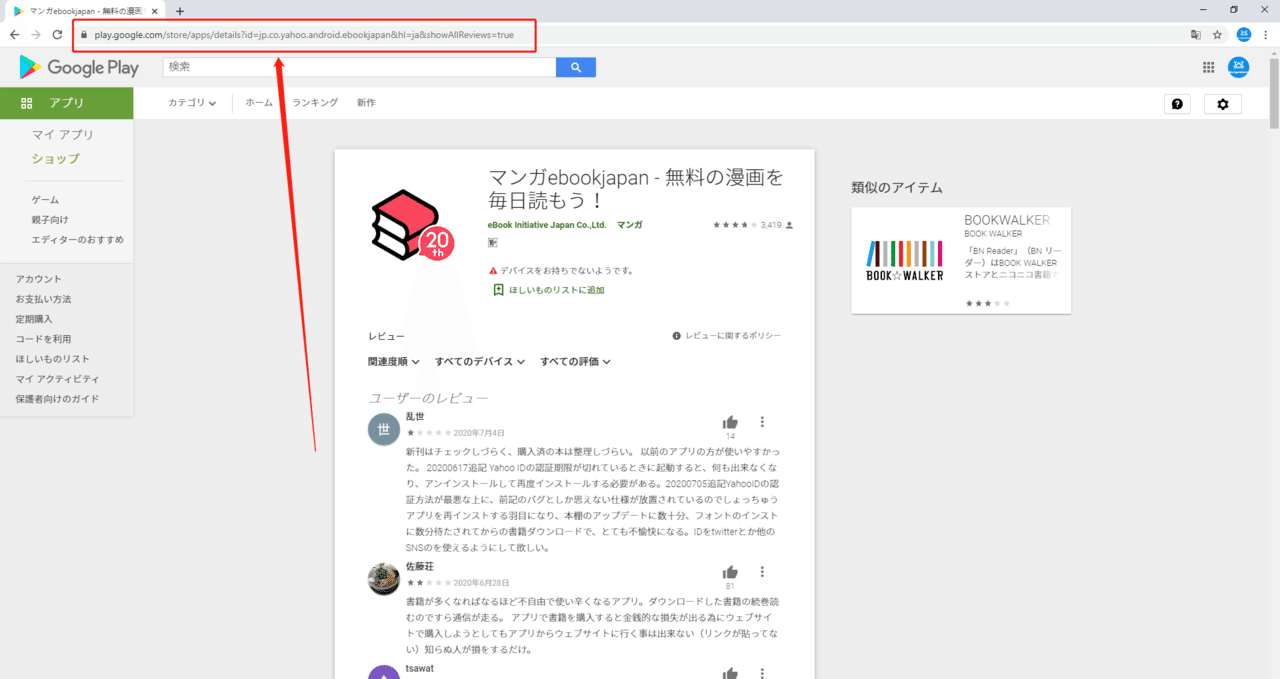Click the マンガ category link

630,225
